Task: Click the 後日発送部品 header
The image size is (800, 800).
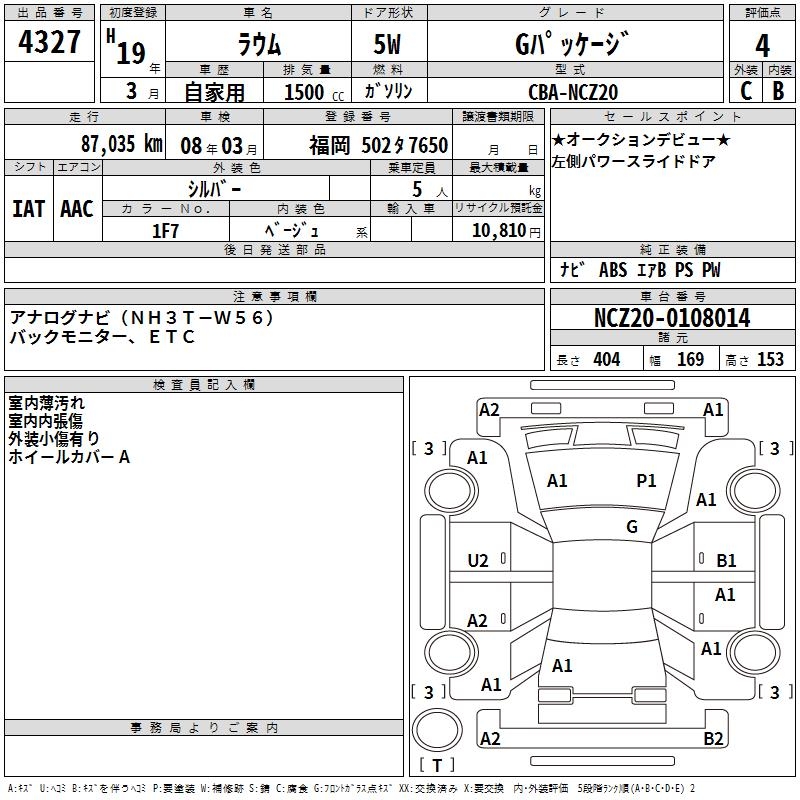Action: click(x=274, y=249)
